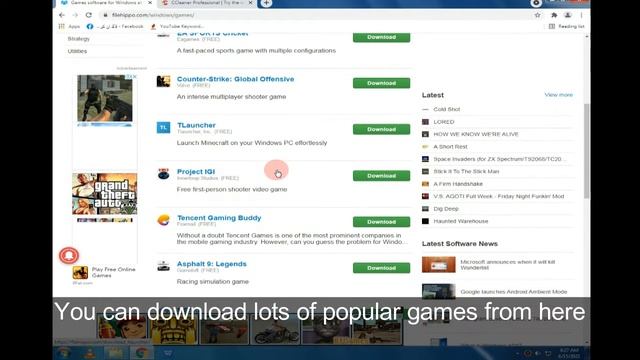Download Asphalt 9: Legends
This screenshot has width=640, height=360.
pyautogui.click(x=381, y=268)
